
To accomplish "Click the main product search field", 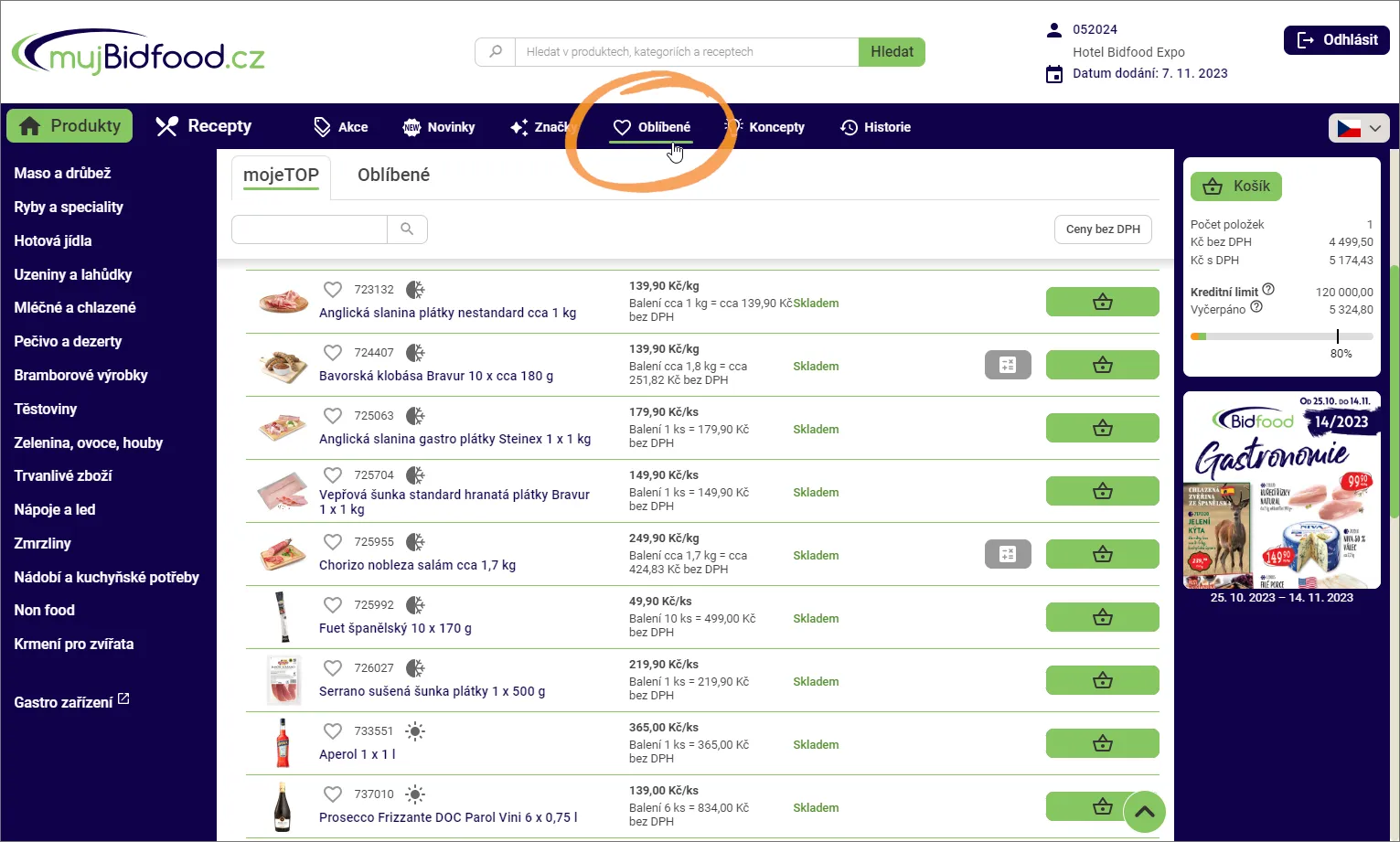I will pyautogui.click(x=686, y=52).
